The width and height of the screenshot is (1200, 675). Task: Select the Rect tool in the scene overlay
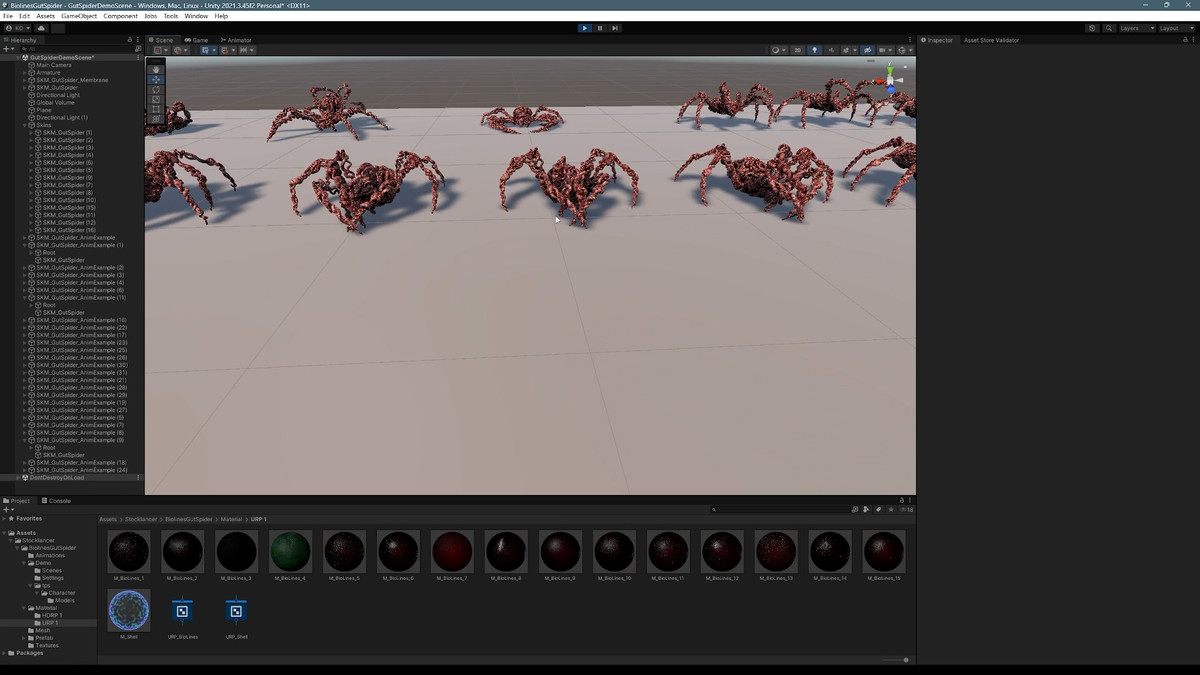[x=156, y=109]
